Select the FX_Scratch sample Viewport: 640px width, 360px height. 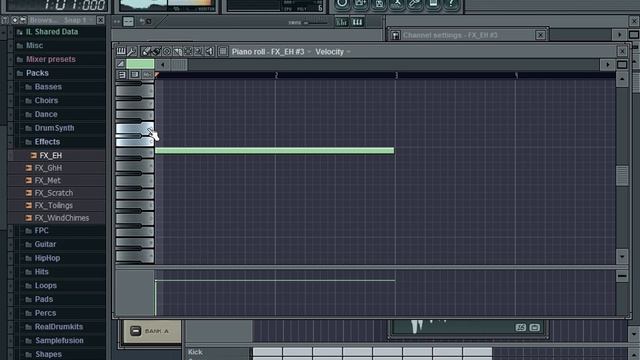point(53,193)
